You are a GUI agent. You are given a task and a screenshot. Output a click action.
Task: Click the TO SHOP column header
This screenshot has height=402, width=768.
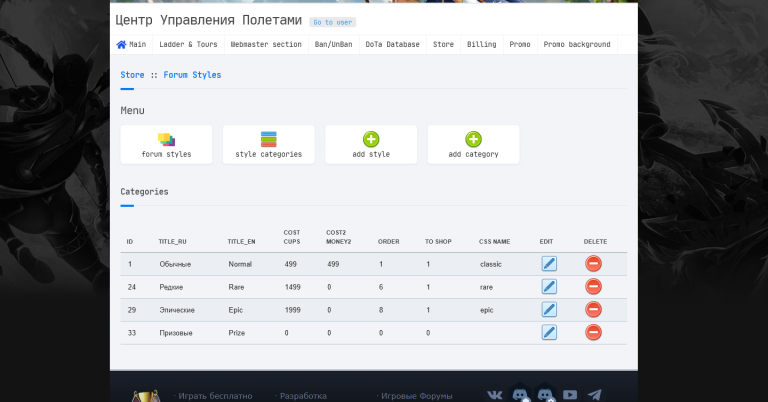(438, 241)
